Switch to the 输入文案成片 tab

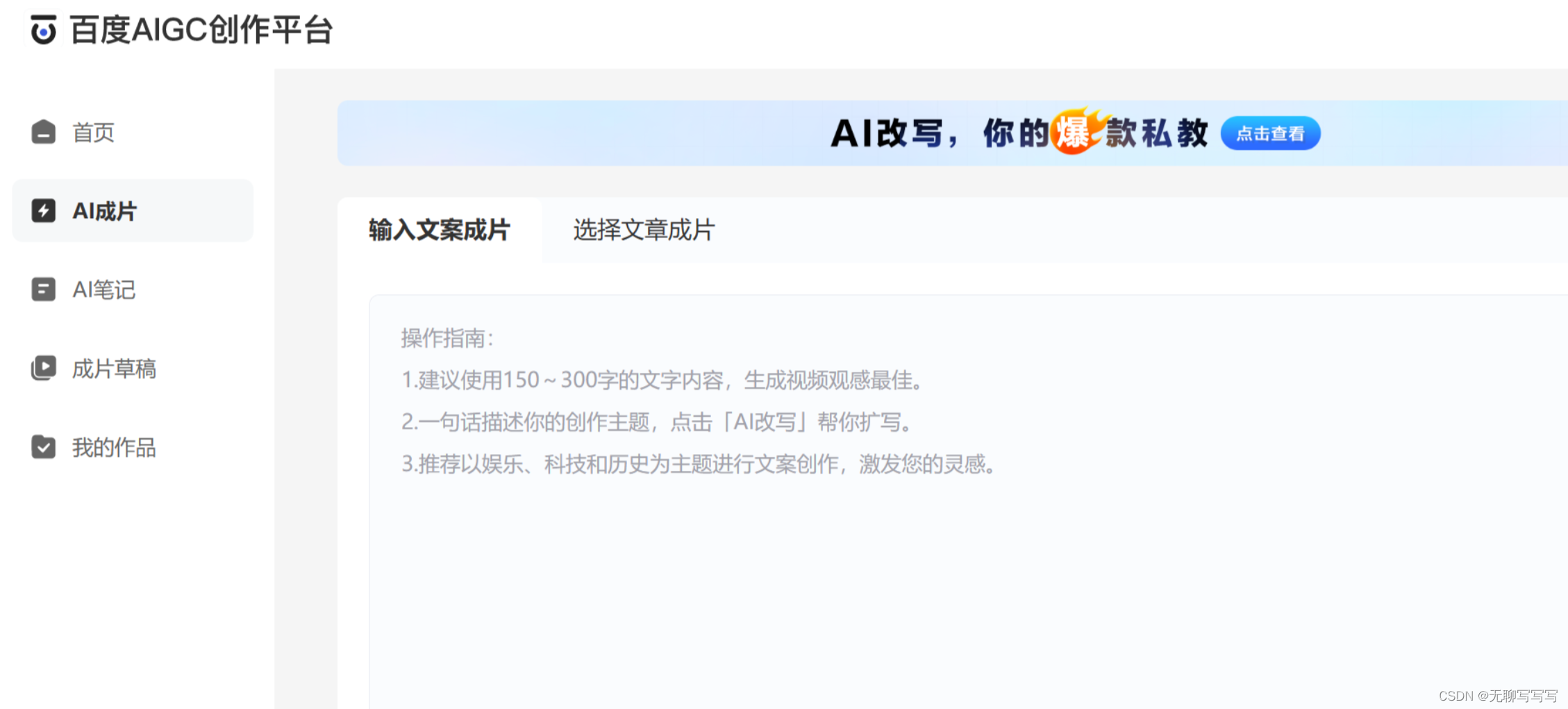coord(440,230)
